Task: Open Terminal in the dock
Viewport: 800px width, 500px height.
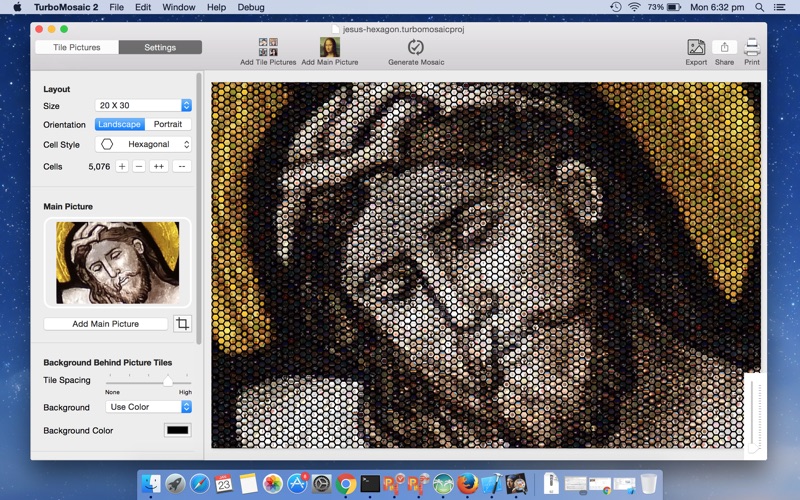Action: click(370, 483)
